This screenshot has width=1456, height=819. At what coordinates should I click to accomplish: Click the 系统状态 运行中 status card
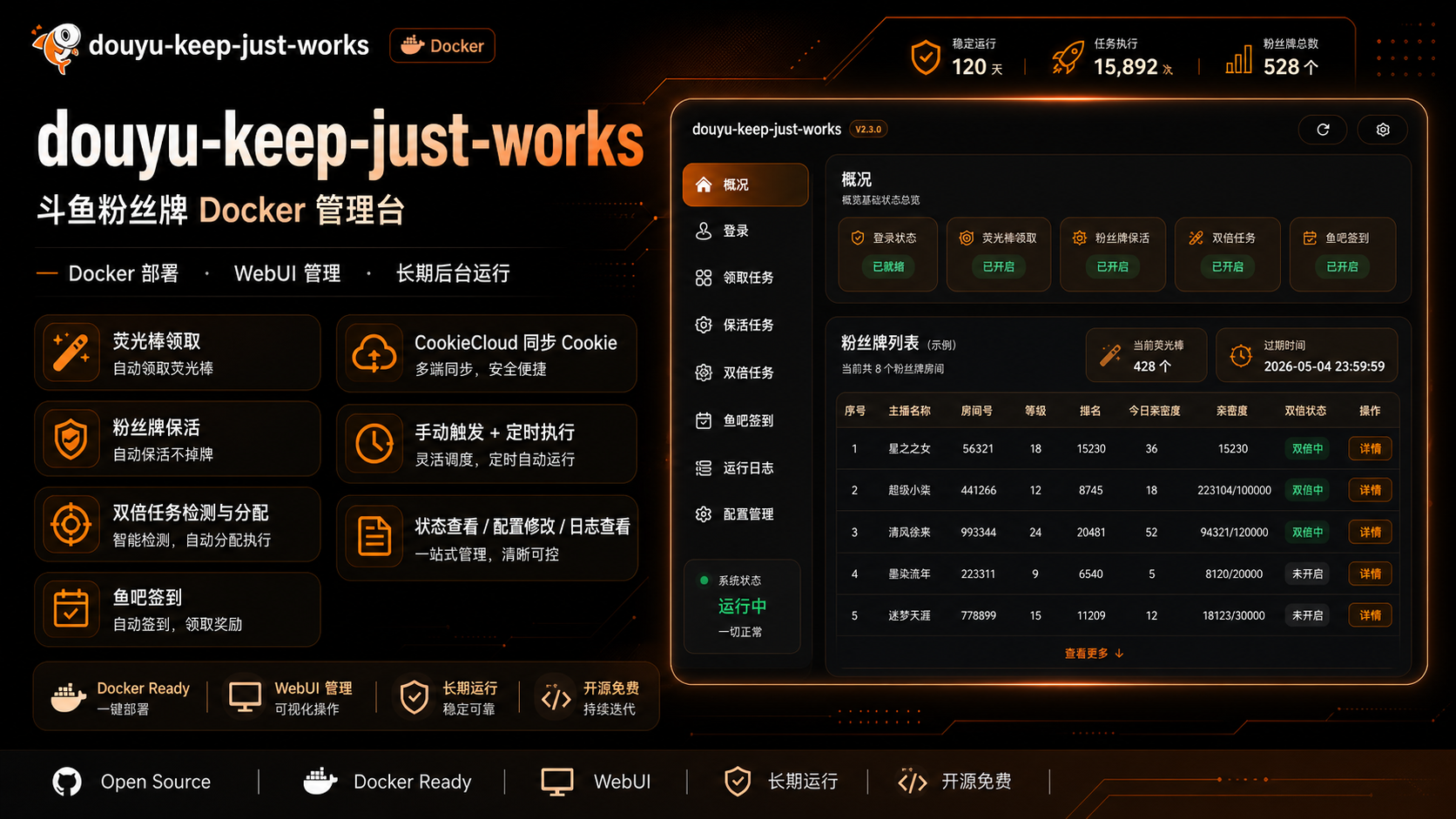point(742,606)
